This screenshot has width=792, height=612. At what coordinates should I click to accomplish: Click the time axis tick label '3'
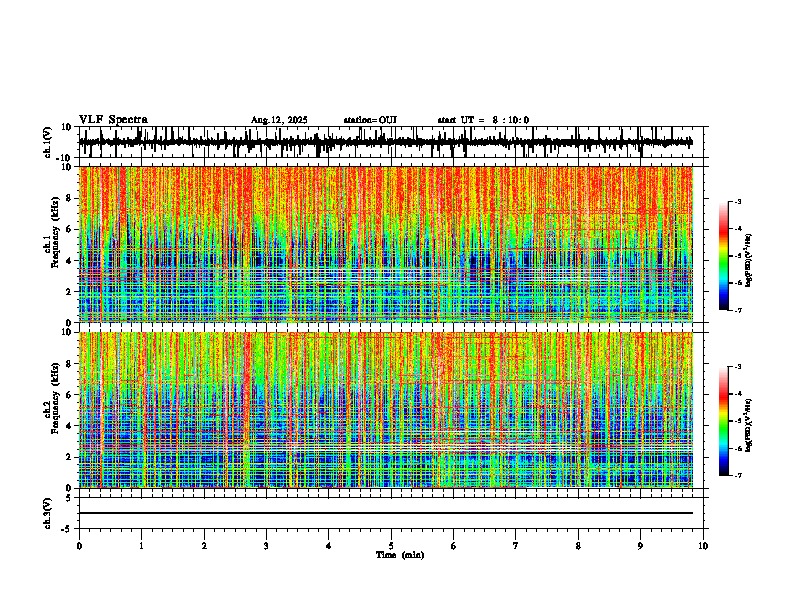(266, 546)
